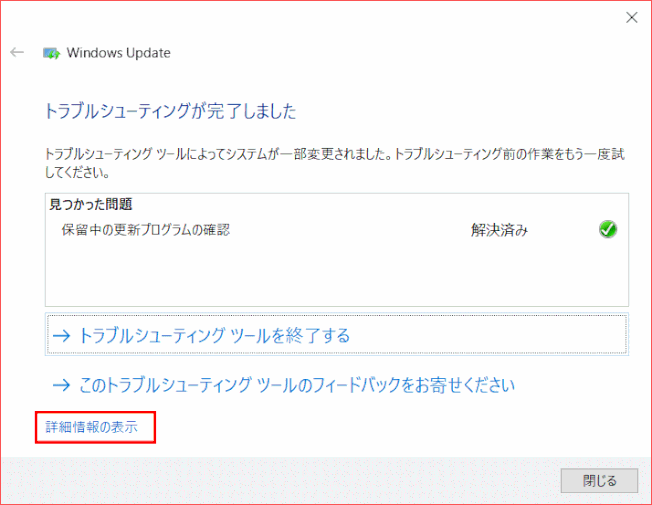Click the 見つかった問題 header
This screenshot has height=505, width=652.
(91, 204)
